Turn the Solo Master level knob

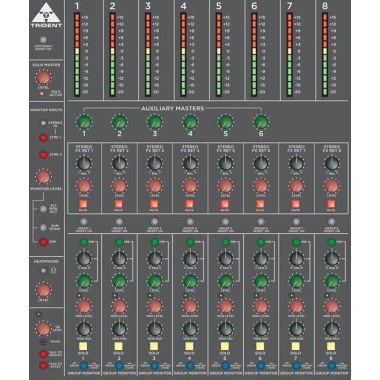tap(43, 78)
